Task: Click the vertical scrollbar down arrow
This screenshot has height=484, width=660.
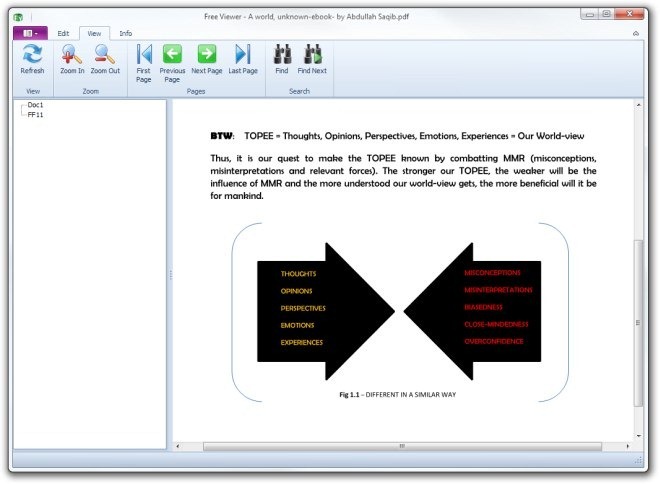Action: click(639, 436)
